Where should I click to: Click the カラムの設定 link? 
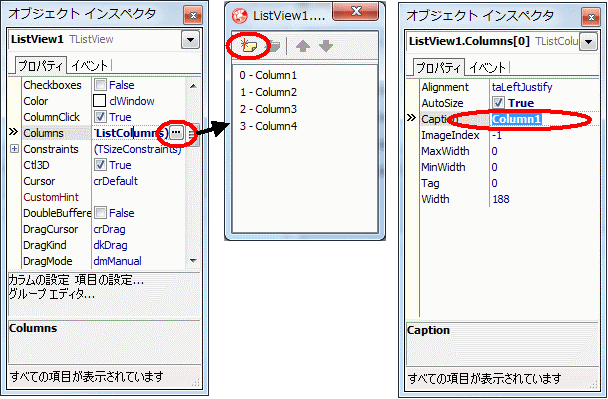[x=39, y=280]
